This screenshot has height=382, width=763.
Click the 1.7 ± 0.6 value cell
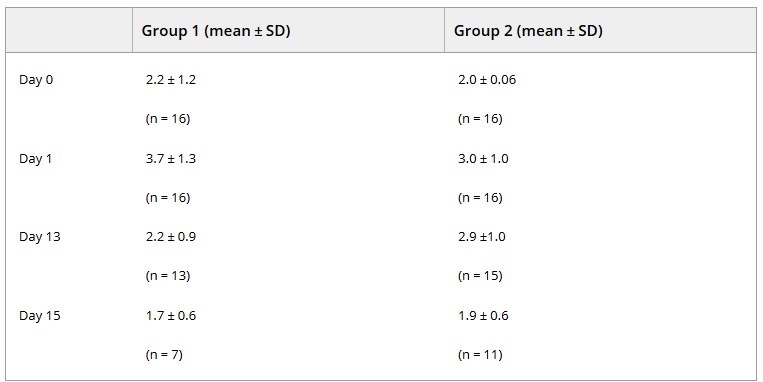point(170,315)
